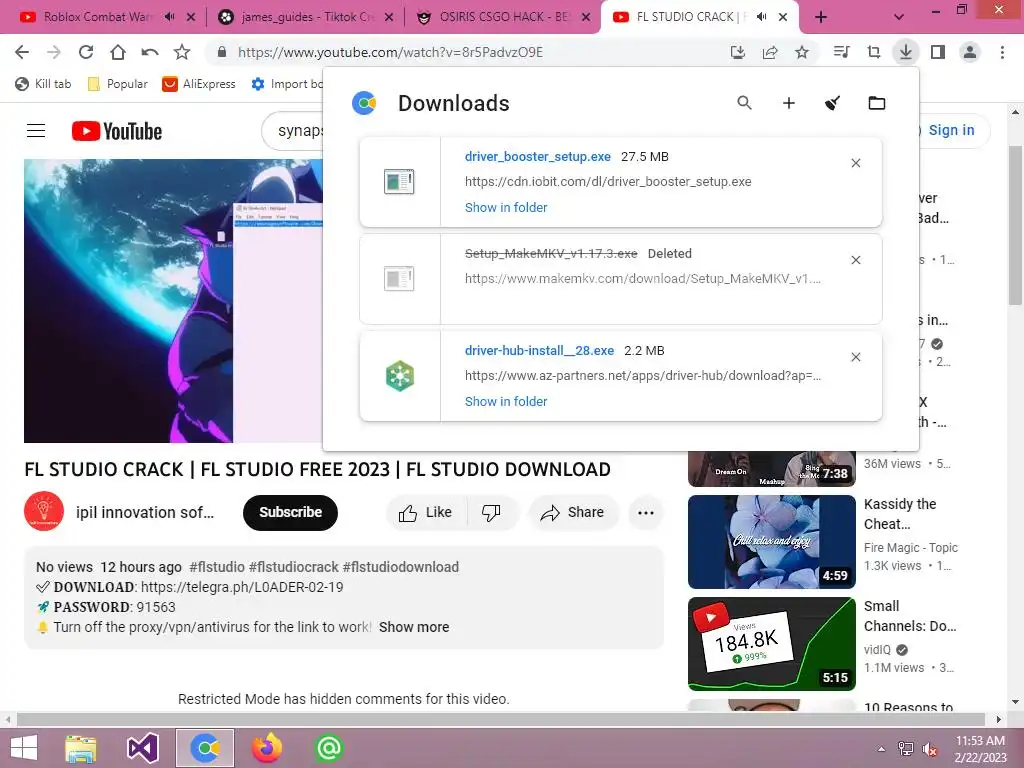Clear downloads list with the broom icon
This screenshot has height=768, width=1024.
tap(833, 103)
